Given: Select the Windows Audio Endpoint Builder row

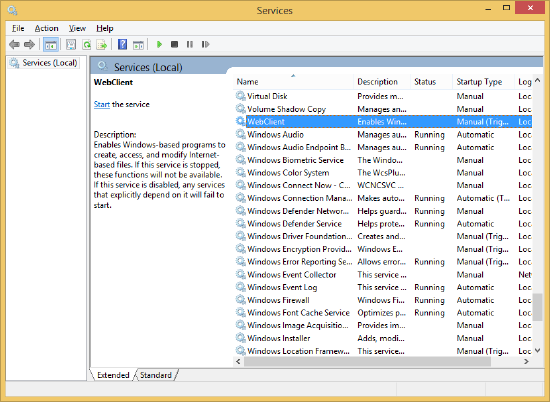Looking at the screenshot, I should pyautogui.click(x=383, y=147).
